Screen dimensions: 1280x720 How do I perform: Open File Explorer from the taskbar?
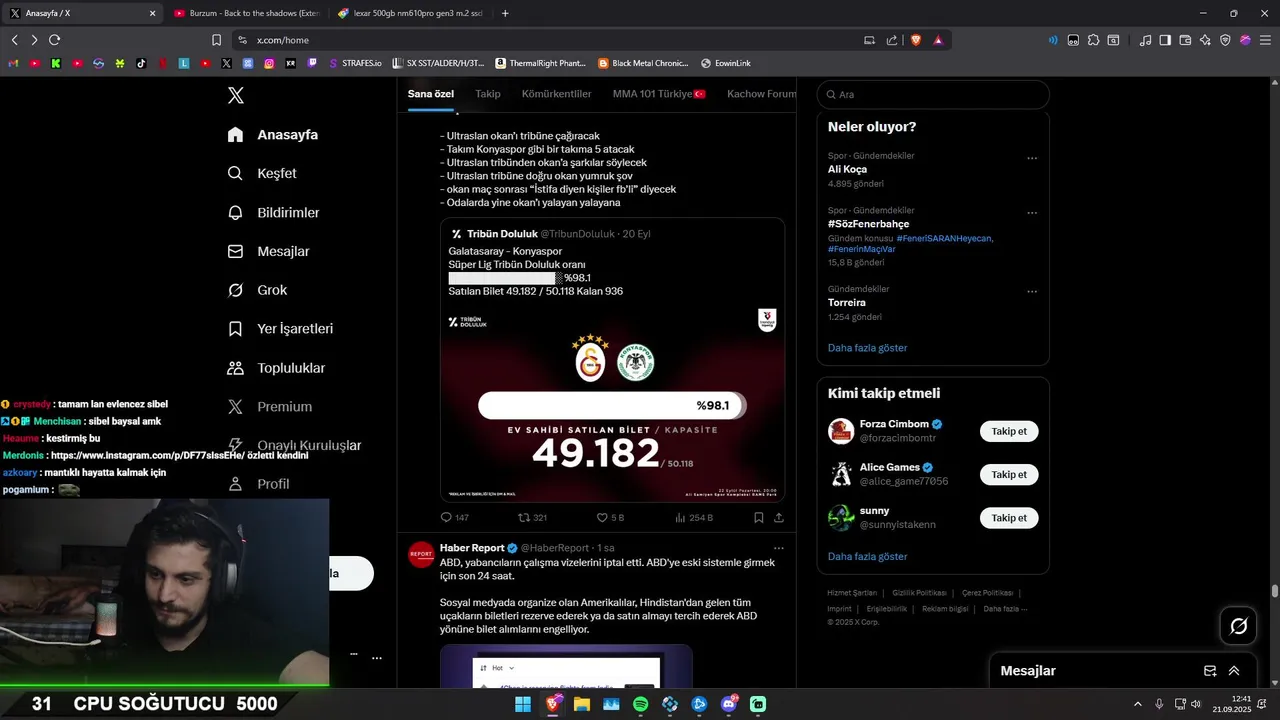coord(582,704)
